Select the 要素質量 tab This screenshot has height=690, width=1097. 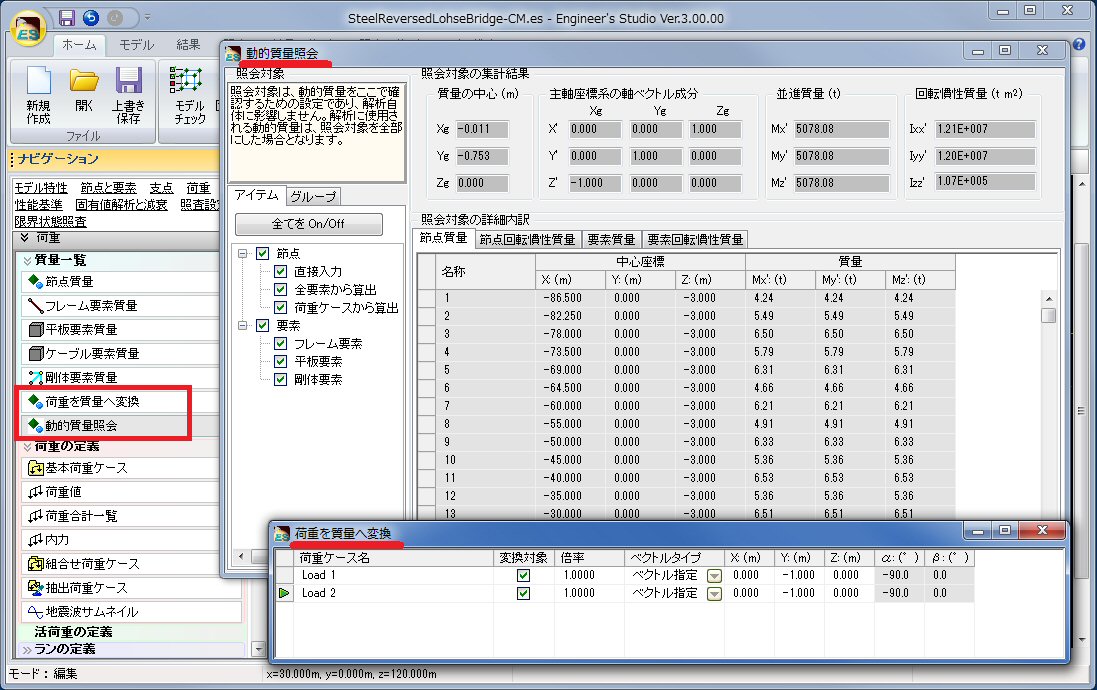[611, 239]
